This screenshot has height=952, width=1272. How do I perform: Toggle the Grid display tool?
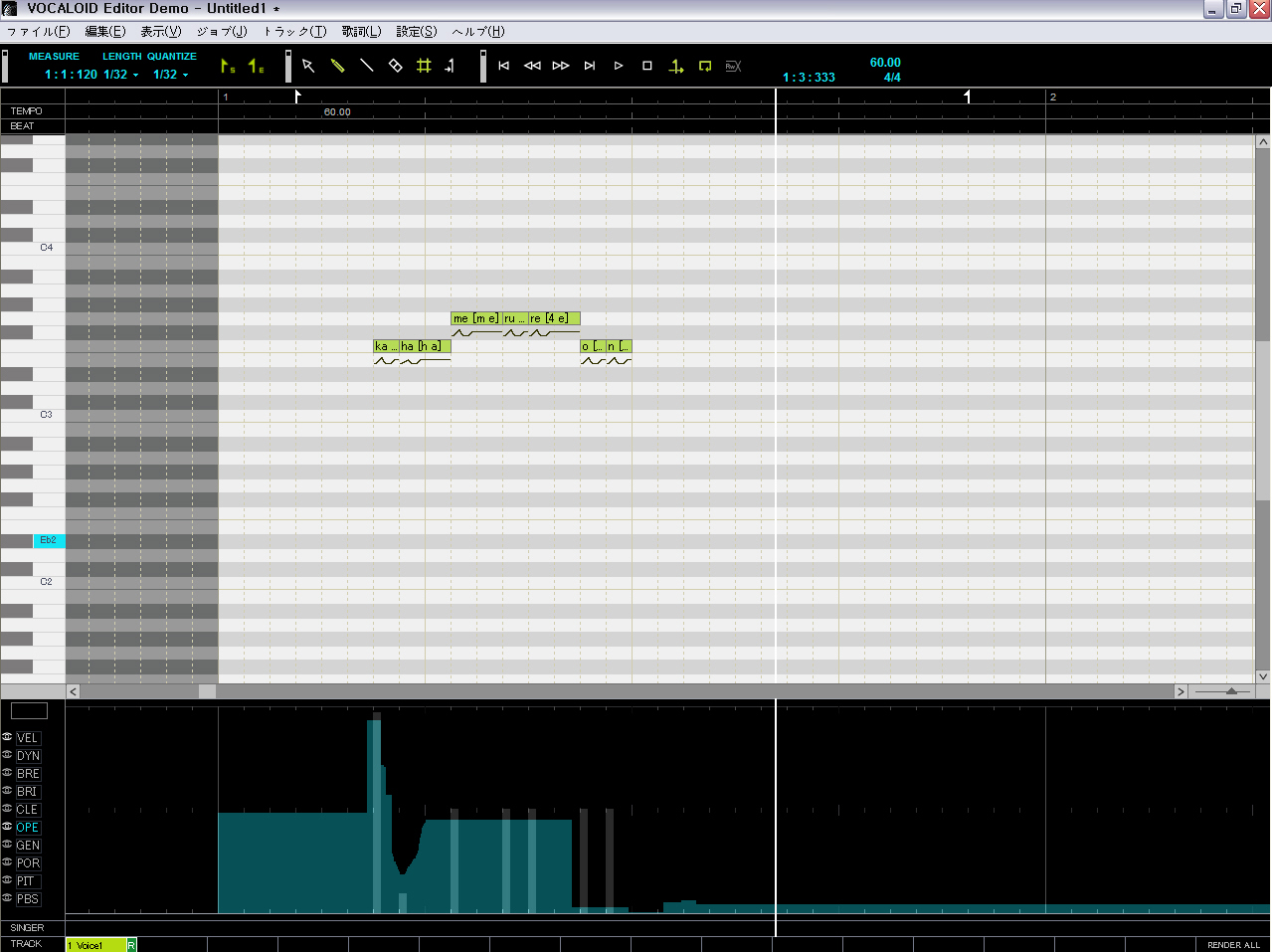point(424,66)
